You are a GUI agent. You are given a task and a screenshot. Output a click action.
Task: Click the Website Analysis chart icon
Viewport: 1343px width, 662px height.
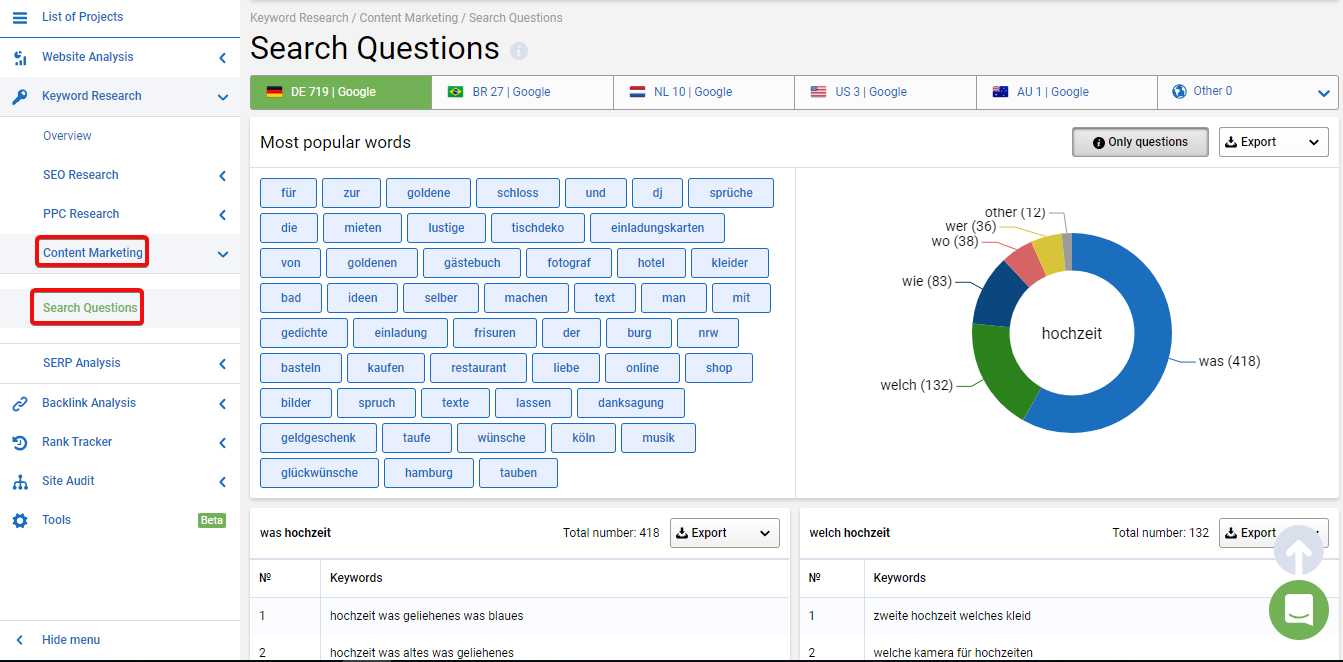coord(20,57)
